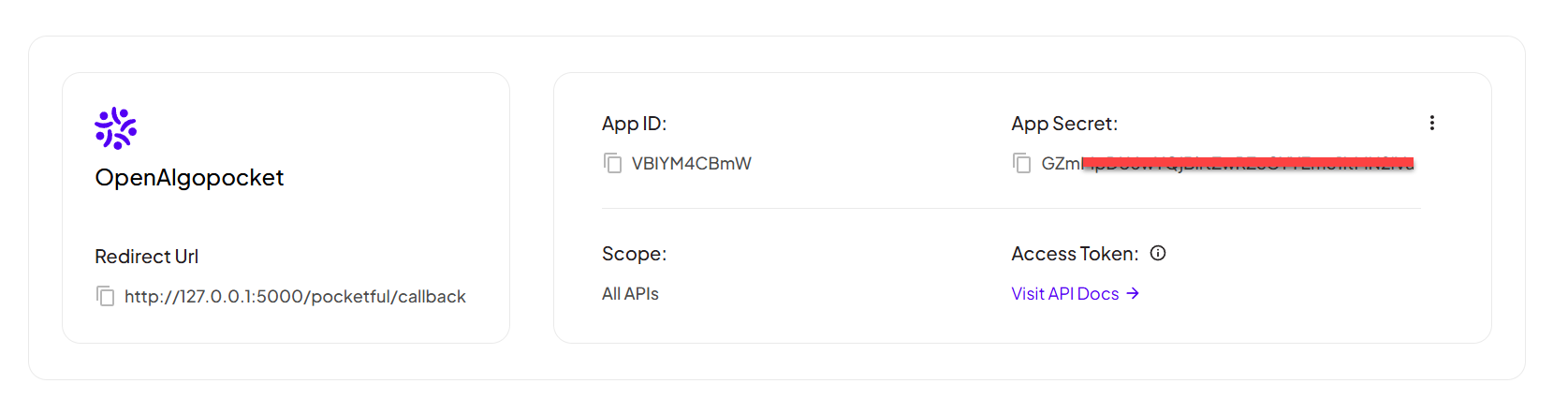Click the redirect URL http://127.0.0.1:5000/pocketful/callback

(295, 297)
